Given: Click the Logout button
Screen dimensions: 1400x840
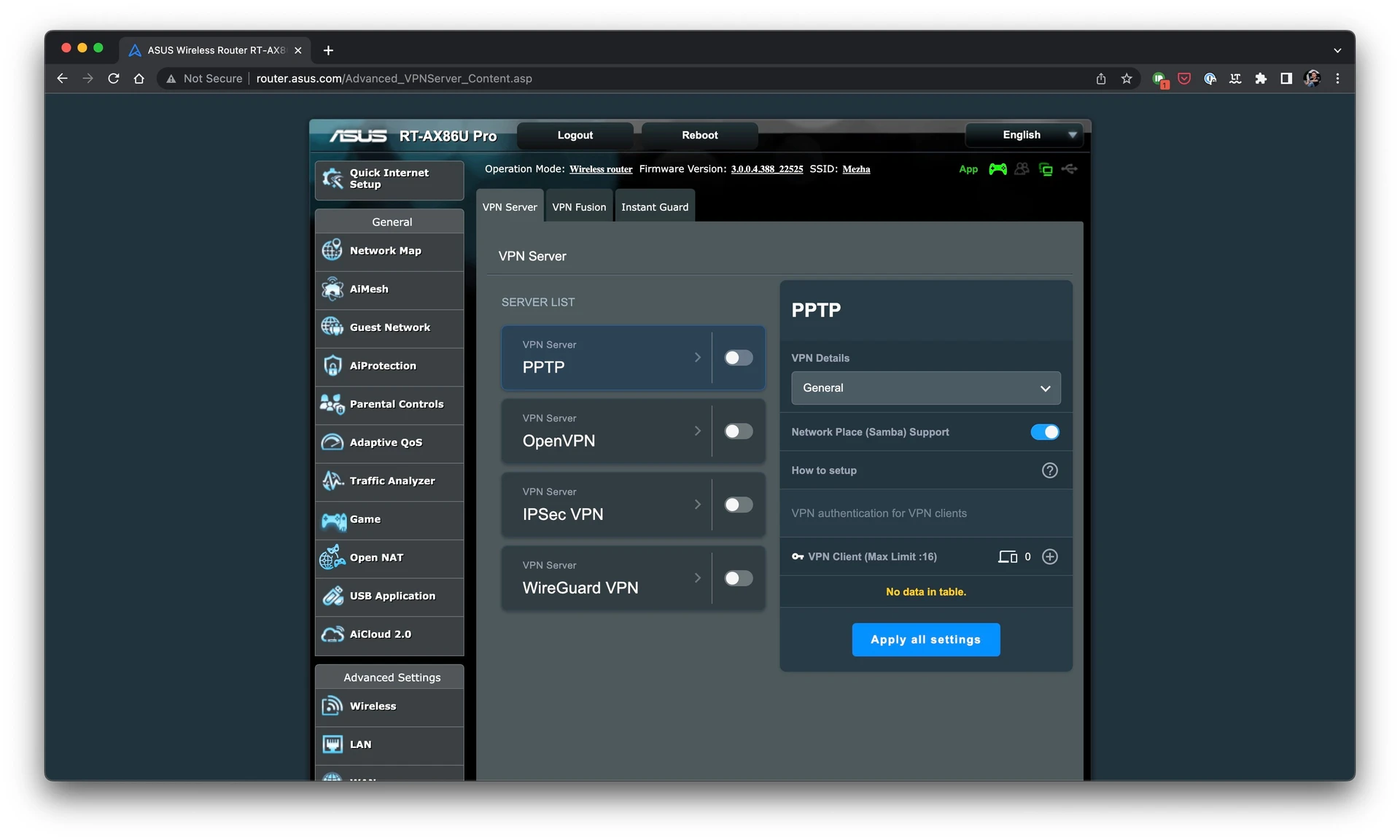Looking at the screenshot, I should tap(575, 135).
